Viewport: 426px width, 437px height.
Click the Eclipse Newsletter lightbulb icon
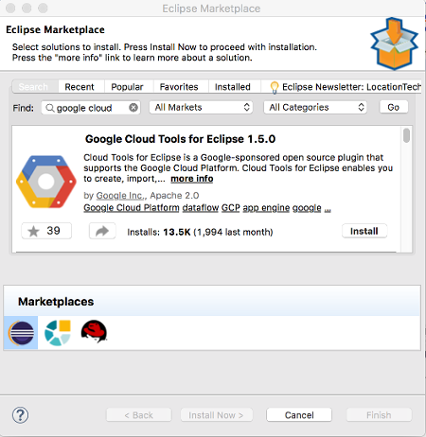point(274,87)
